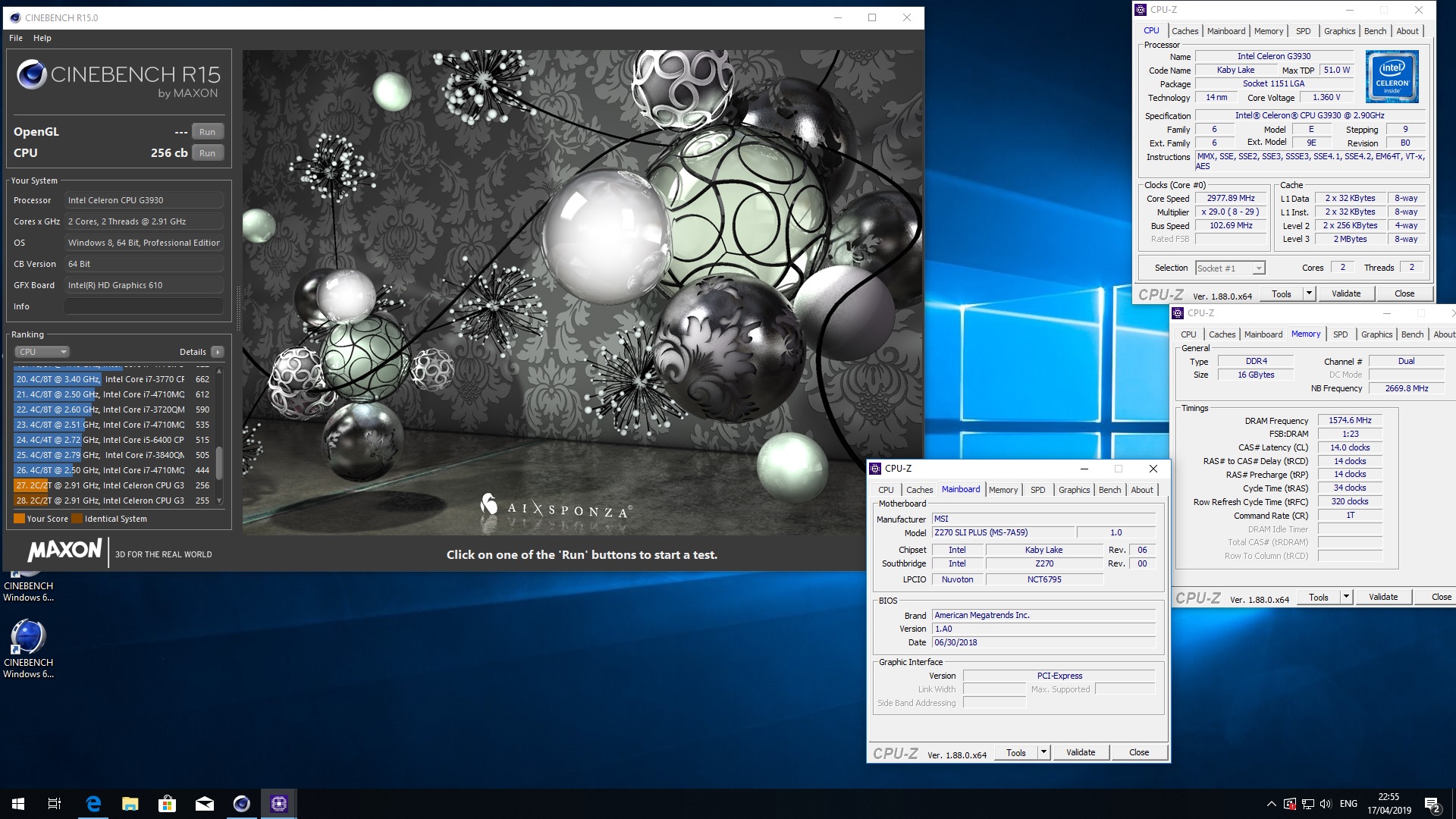The width and height of the screenshot is (1456, 819).
Task: Select ranking row 20, Intel Core i7-3770
Action: 114,379
